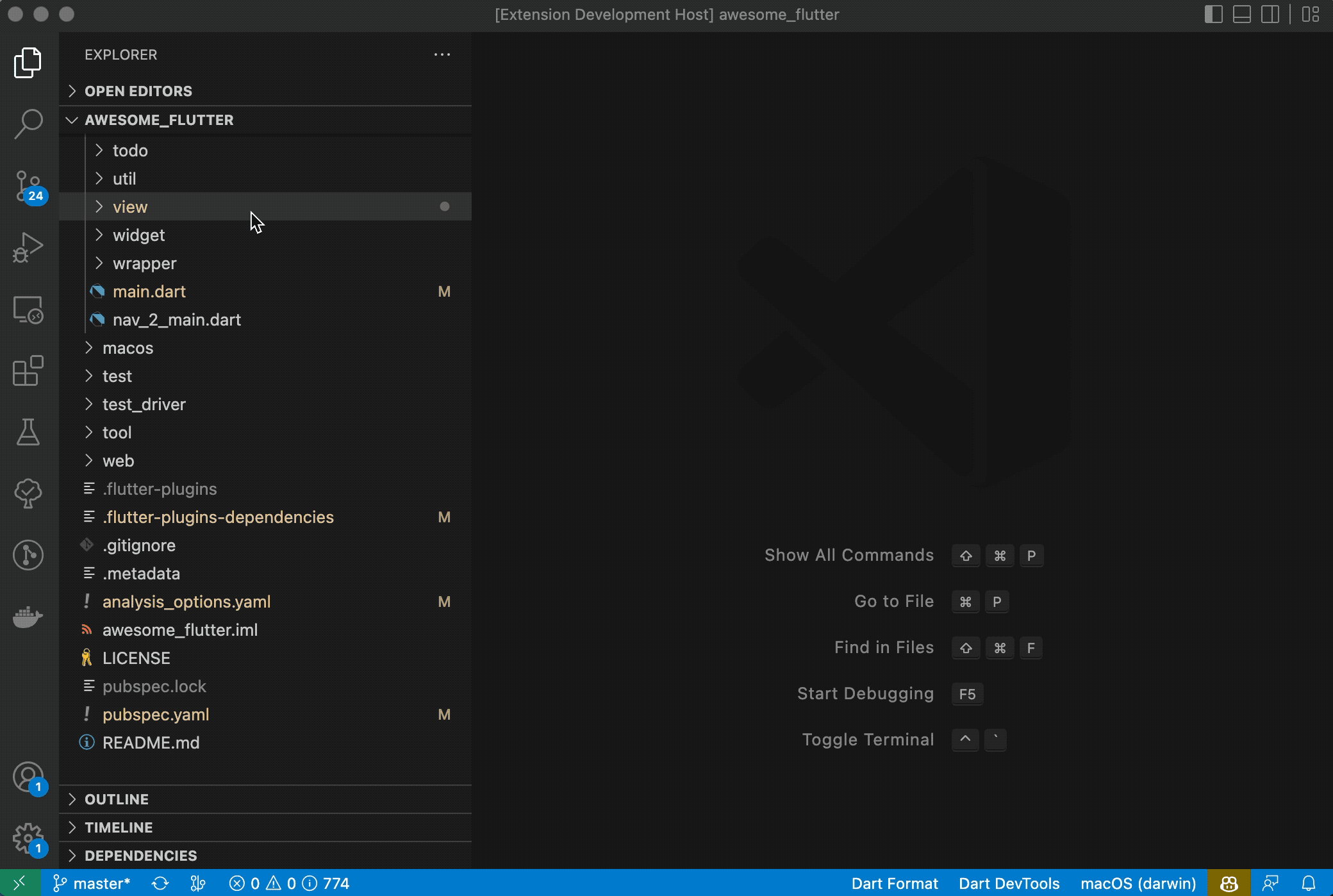Click the Copilot status bar icon

click(1229, 883)
